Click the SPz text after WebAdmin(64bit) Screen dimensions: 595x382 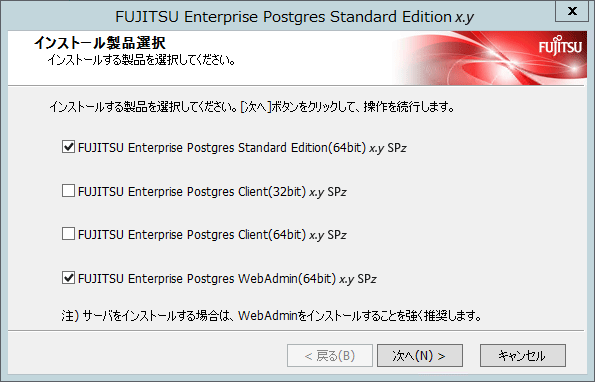[367, 279]
